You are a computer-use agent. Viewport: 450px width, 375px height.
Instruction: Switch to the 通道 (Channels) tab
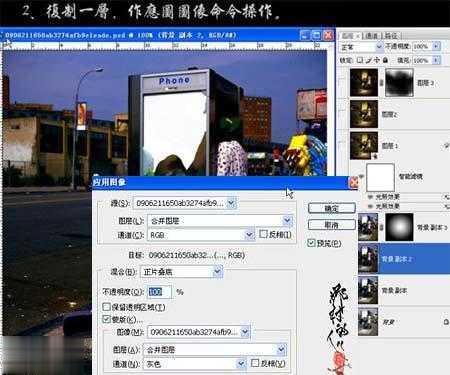[372, 36]
